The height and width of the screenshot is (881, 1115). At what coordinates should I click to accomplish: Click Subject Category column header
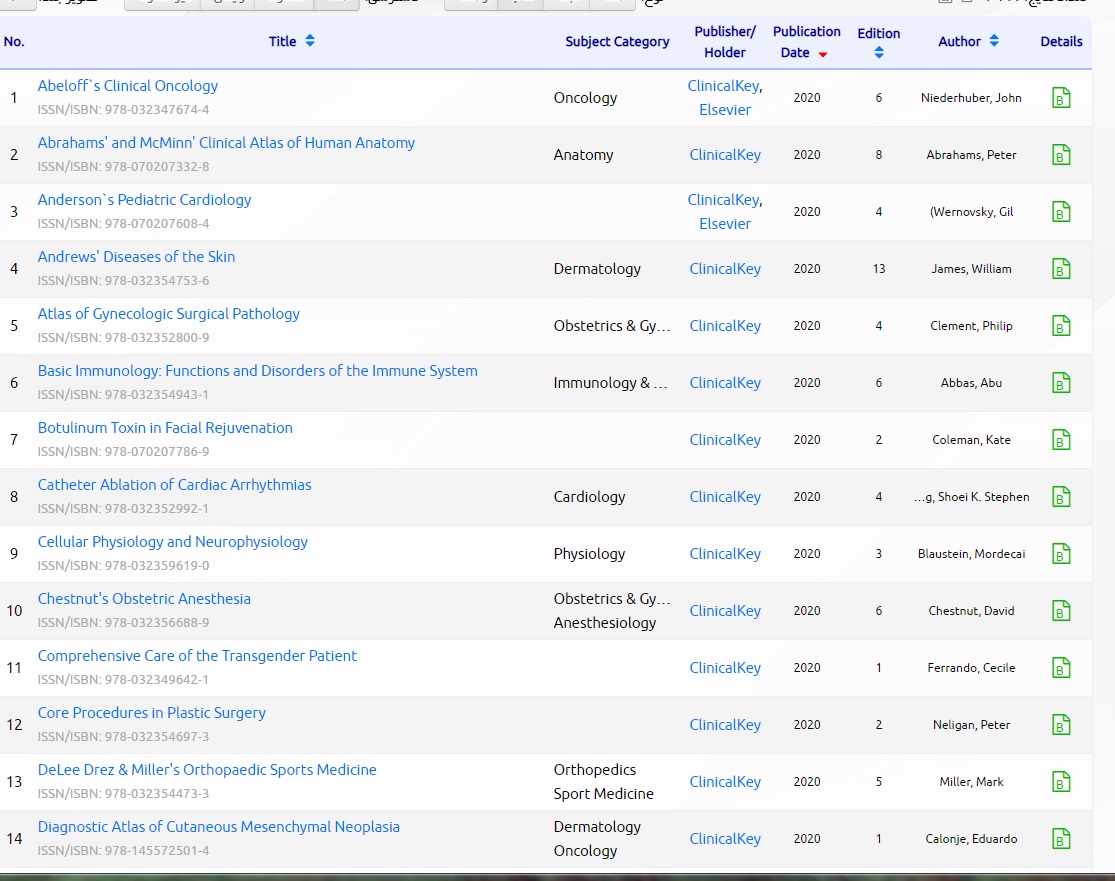[617, 42]
